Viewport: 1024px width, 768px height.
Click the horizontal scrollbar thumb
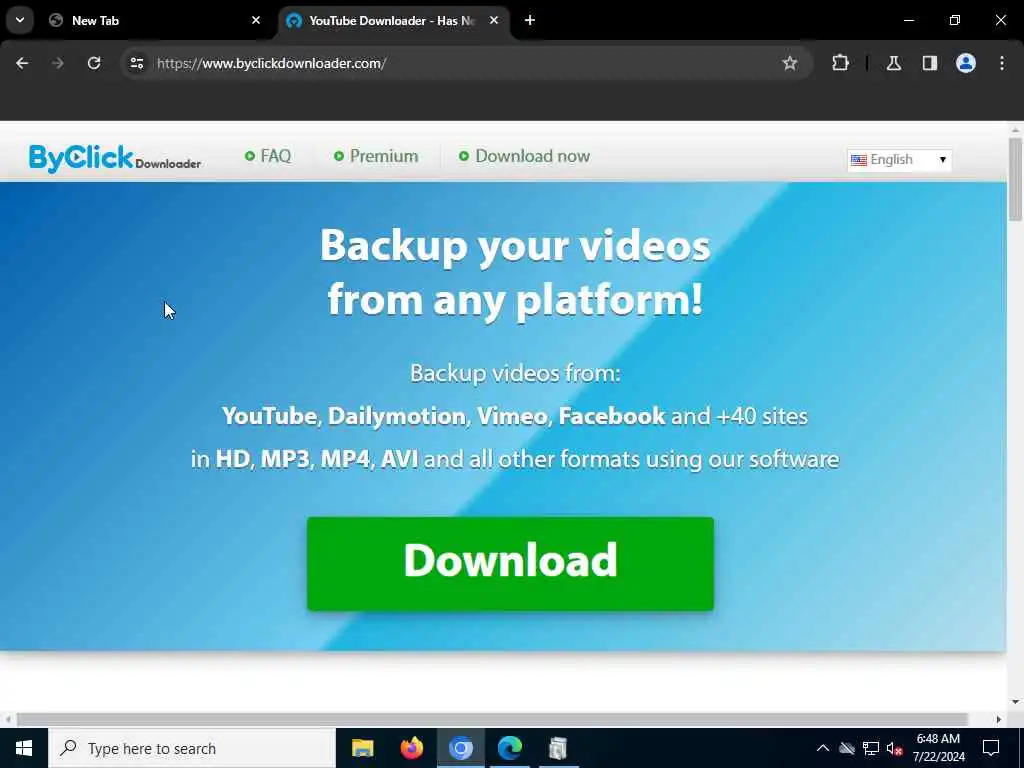(492, 719)
